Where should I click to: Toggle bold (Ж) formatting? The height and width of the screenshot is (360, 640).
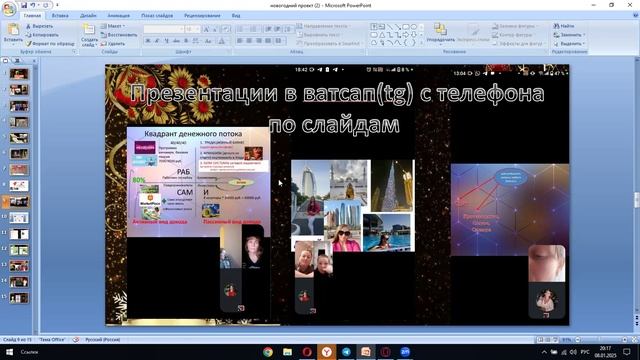[x=148, y=41]
